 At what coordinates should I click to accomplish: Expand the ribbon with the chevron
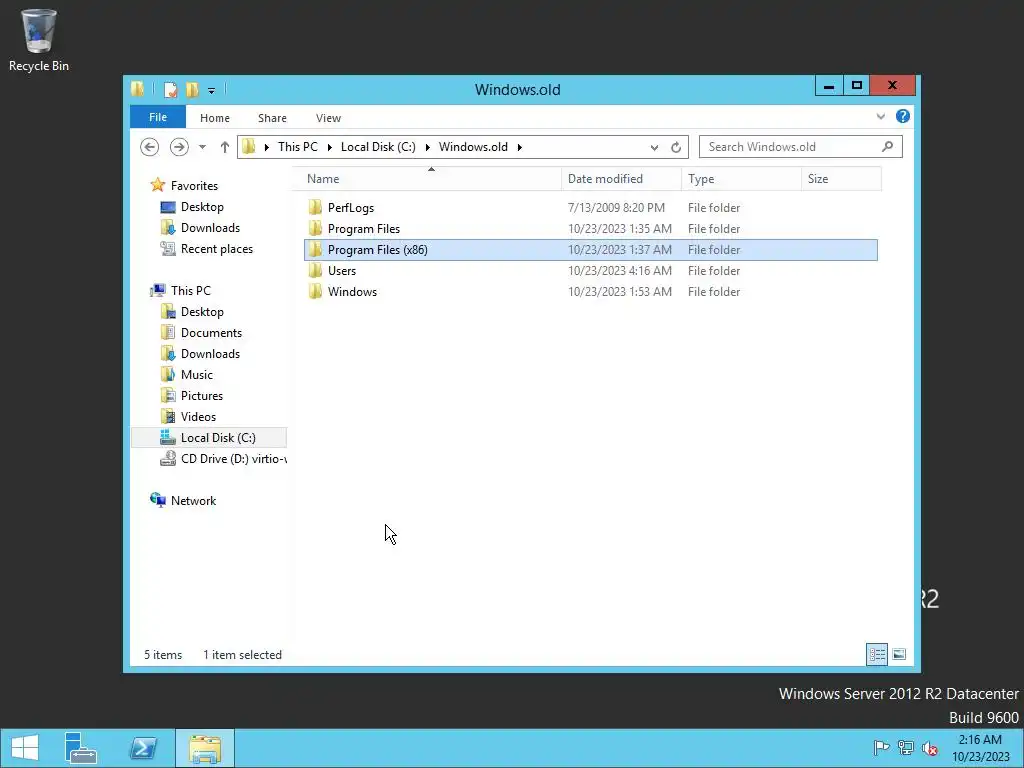(x=880, y=116)
